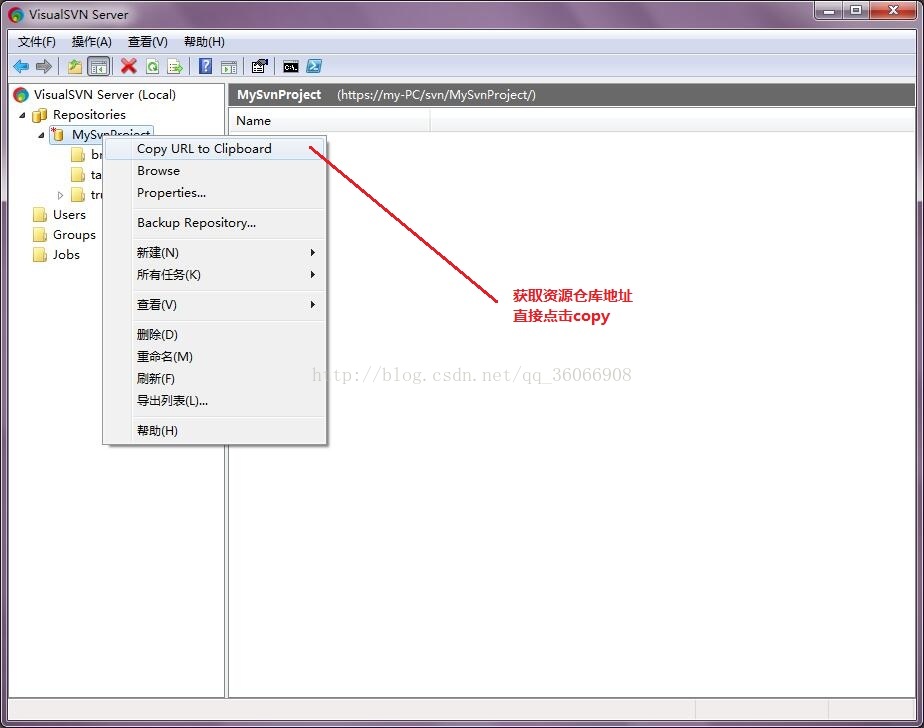
Task: Minimize the VisualSVN Server window
Action: pyautogui.click(x=829, y=10)
